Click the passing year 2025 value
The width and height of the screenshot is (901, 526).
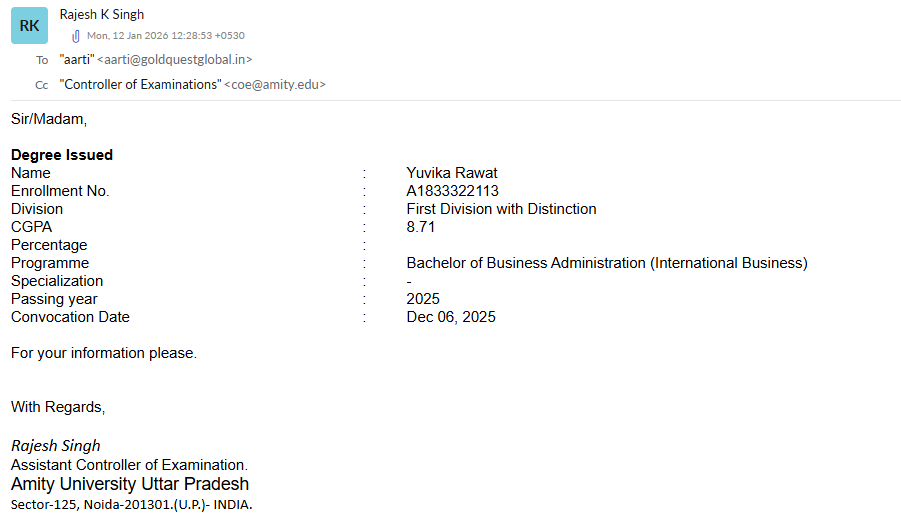(423, 299)
